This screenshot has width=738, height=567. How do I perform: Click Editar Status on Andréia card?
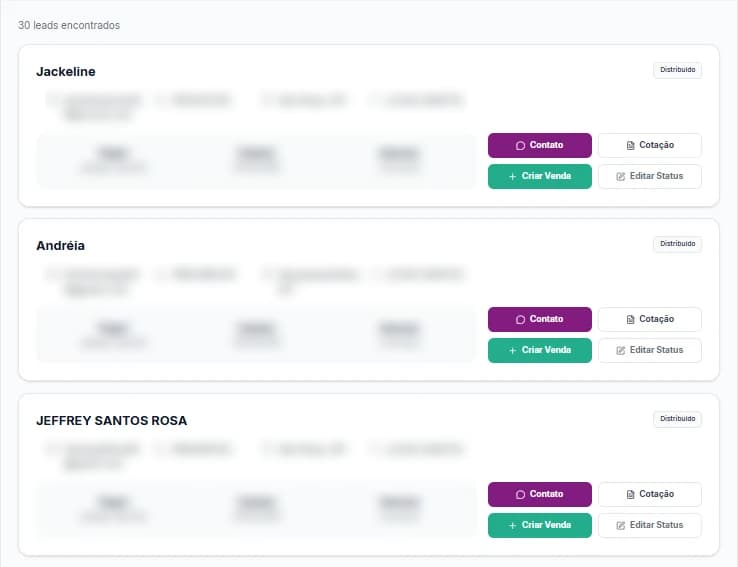click(650, 350)
